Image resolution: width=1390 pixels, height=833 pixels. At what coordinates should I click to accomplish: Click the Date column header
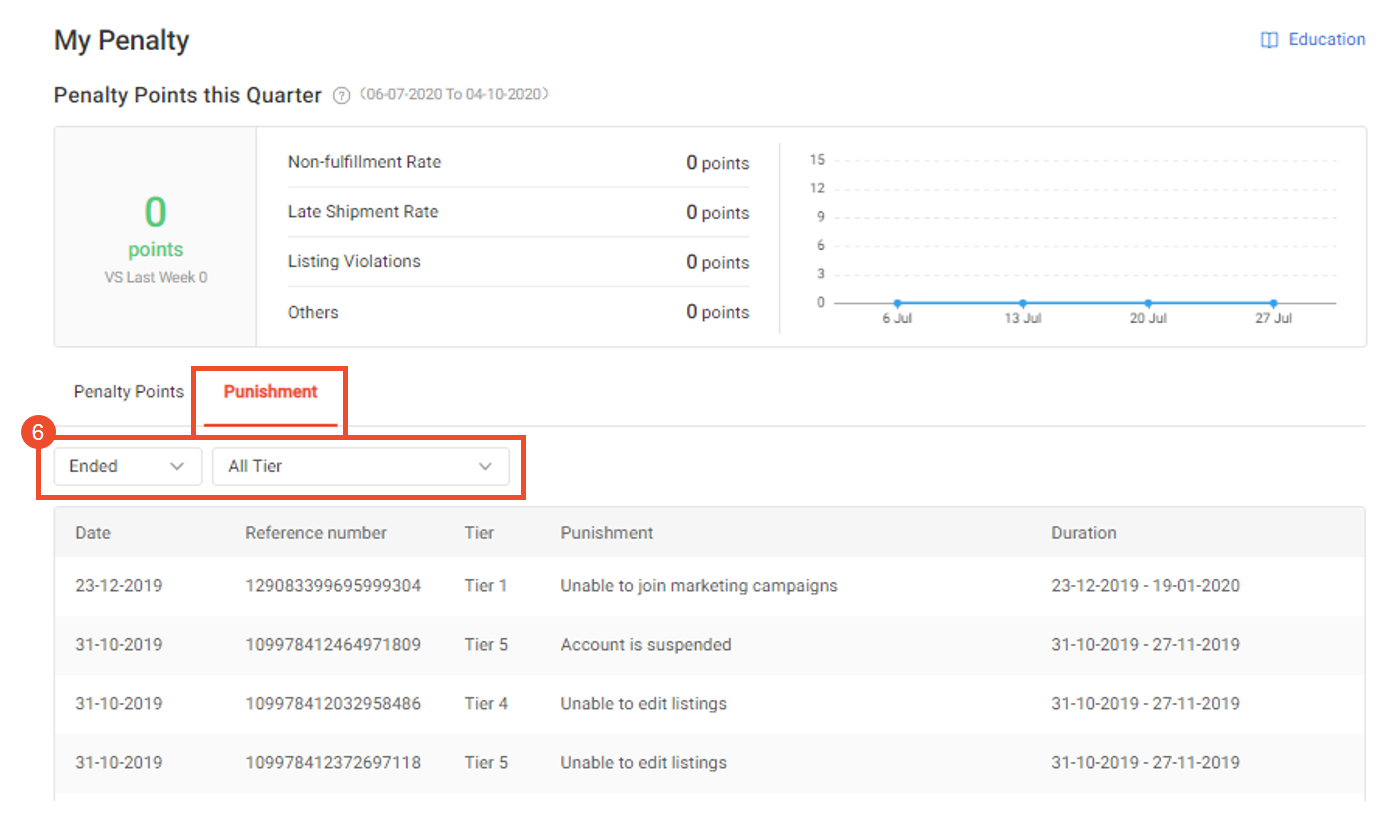(93, 533)
